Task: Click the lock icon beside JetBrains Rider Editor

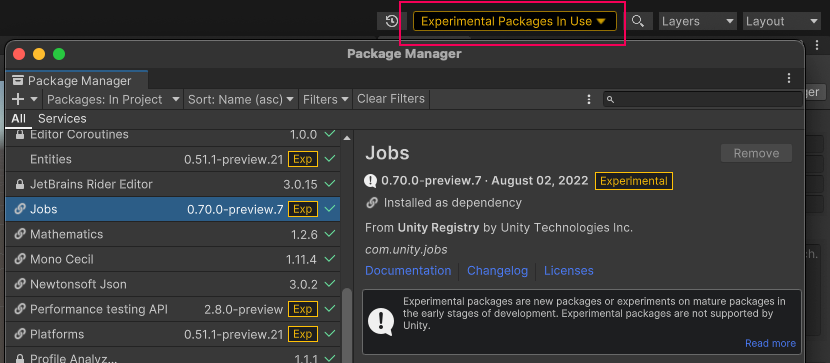Action: [x=20, y=184]
